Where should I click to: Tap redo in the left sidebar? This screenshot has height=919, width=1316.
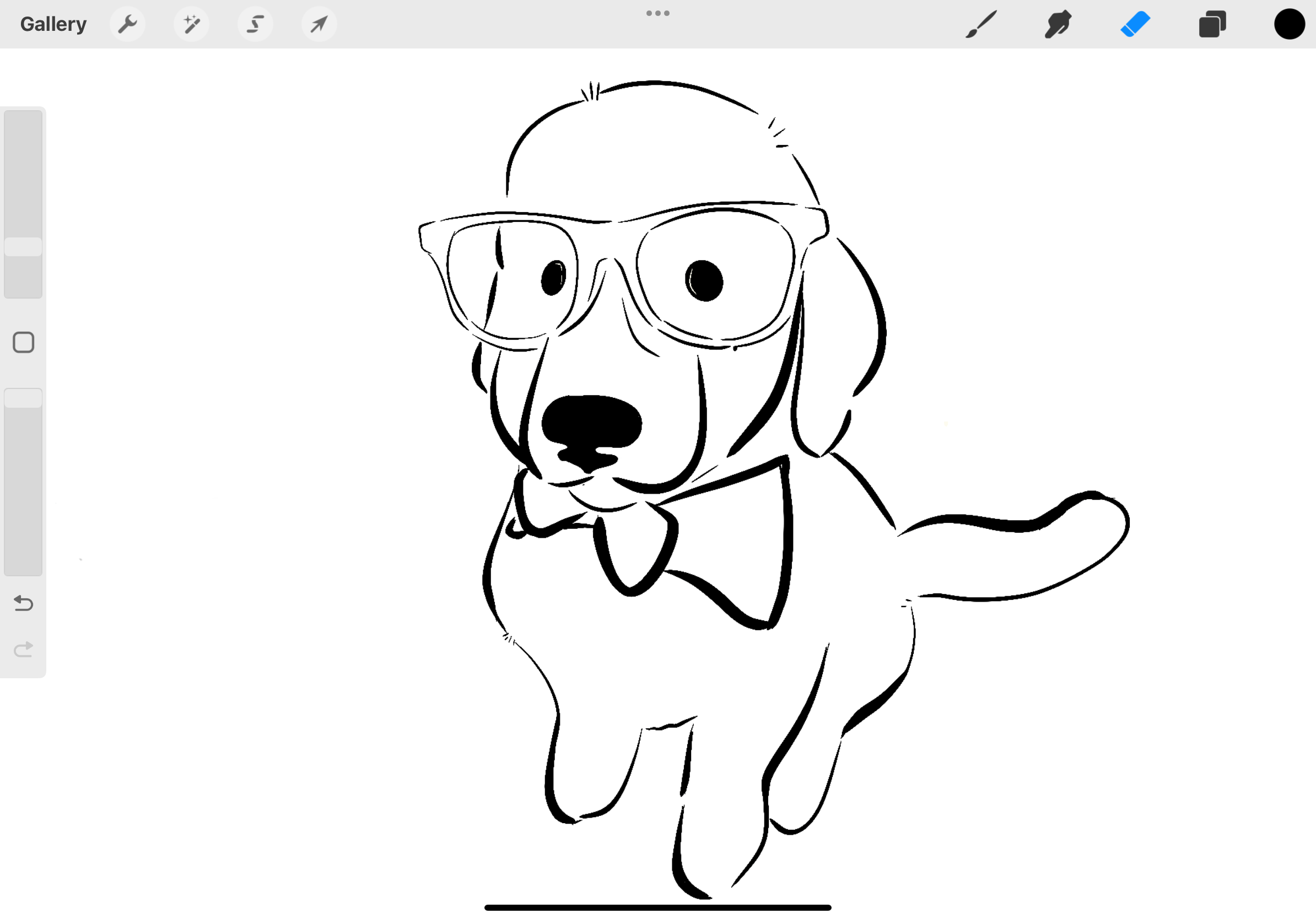point(23,648)
